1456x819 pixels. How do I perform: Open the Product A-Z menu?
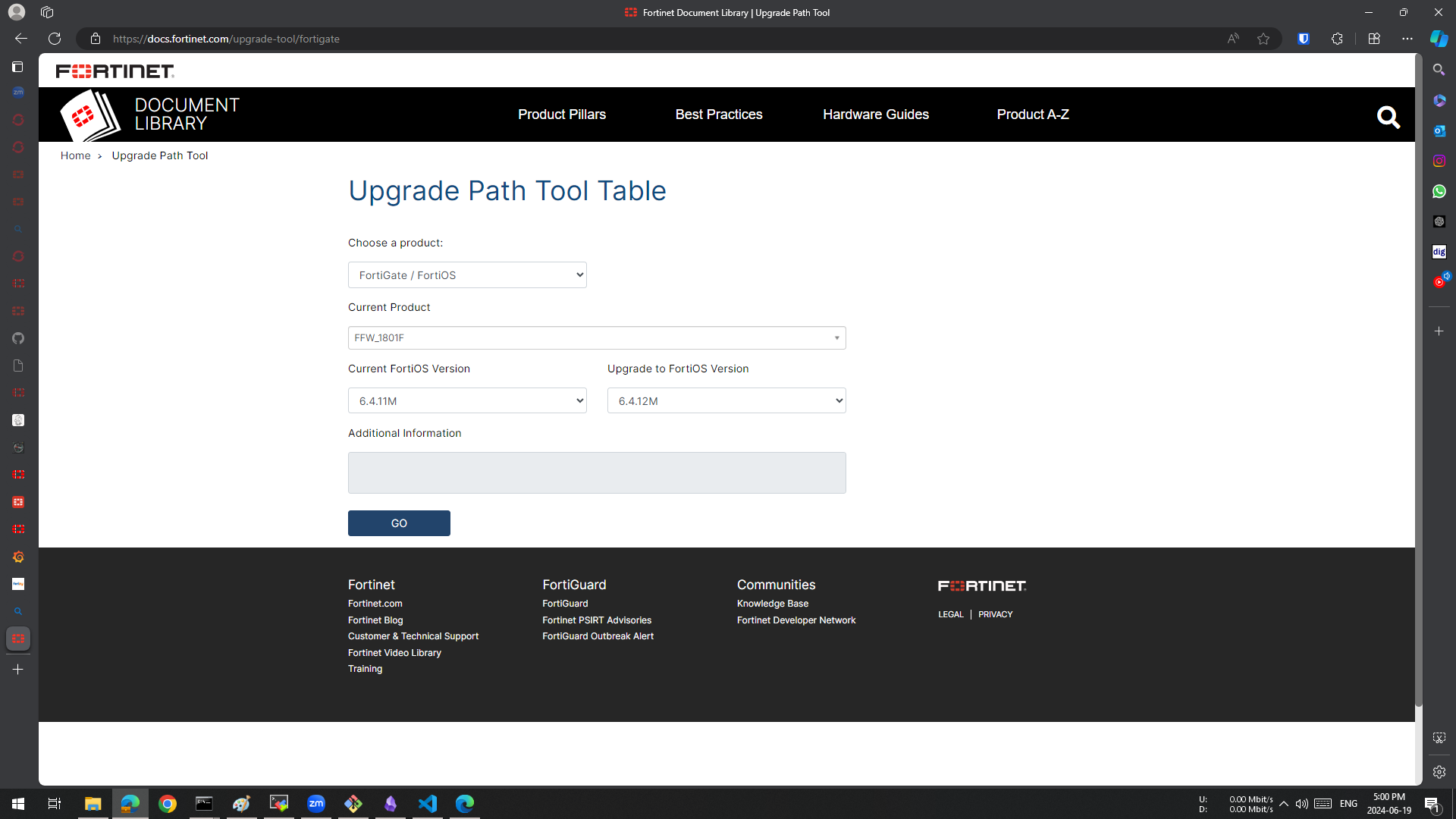point(1033,115)
